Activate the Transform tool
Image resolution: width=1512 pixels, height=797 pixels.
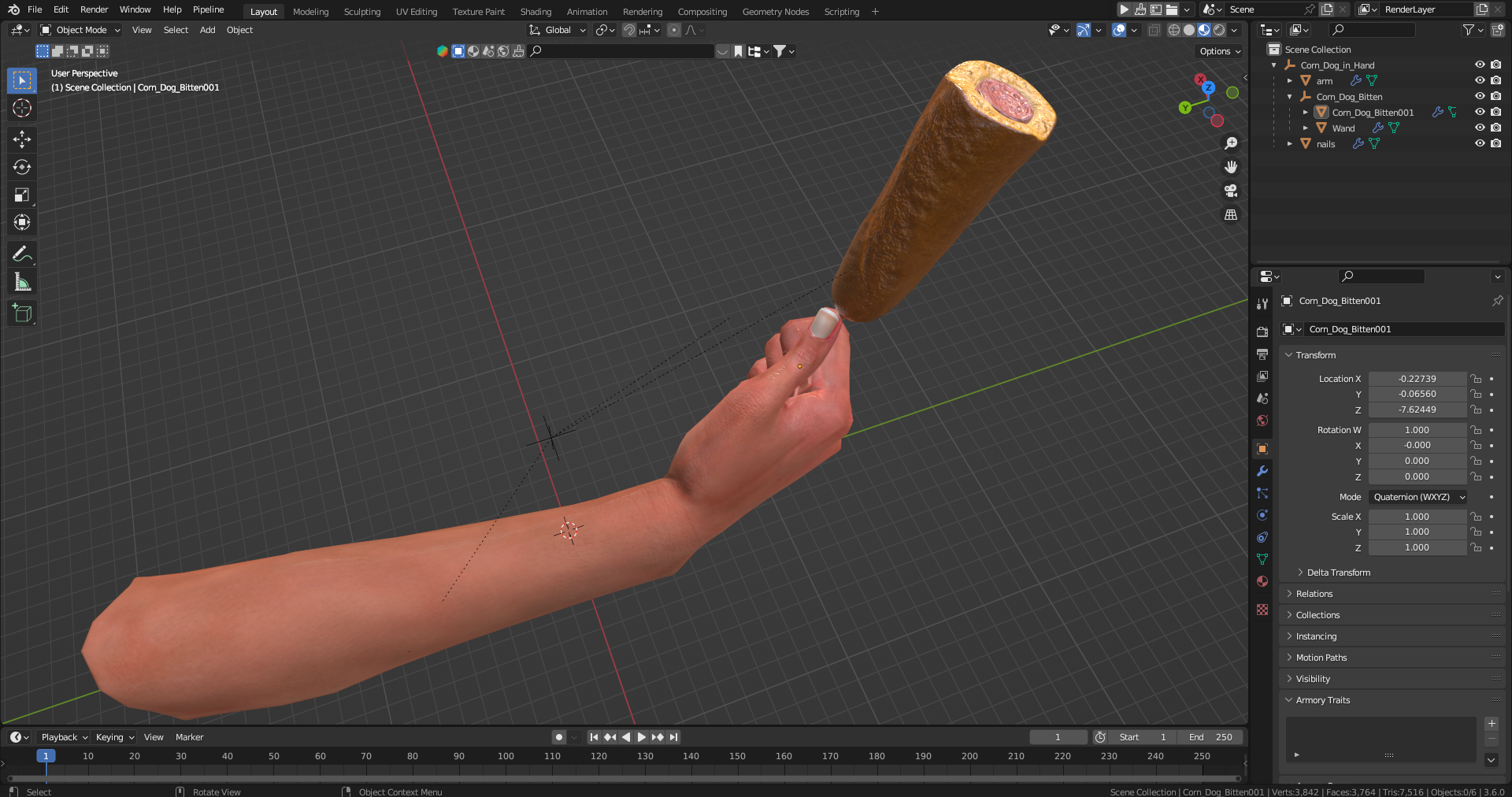tap(22, 222)
